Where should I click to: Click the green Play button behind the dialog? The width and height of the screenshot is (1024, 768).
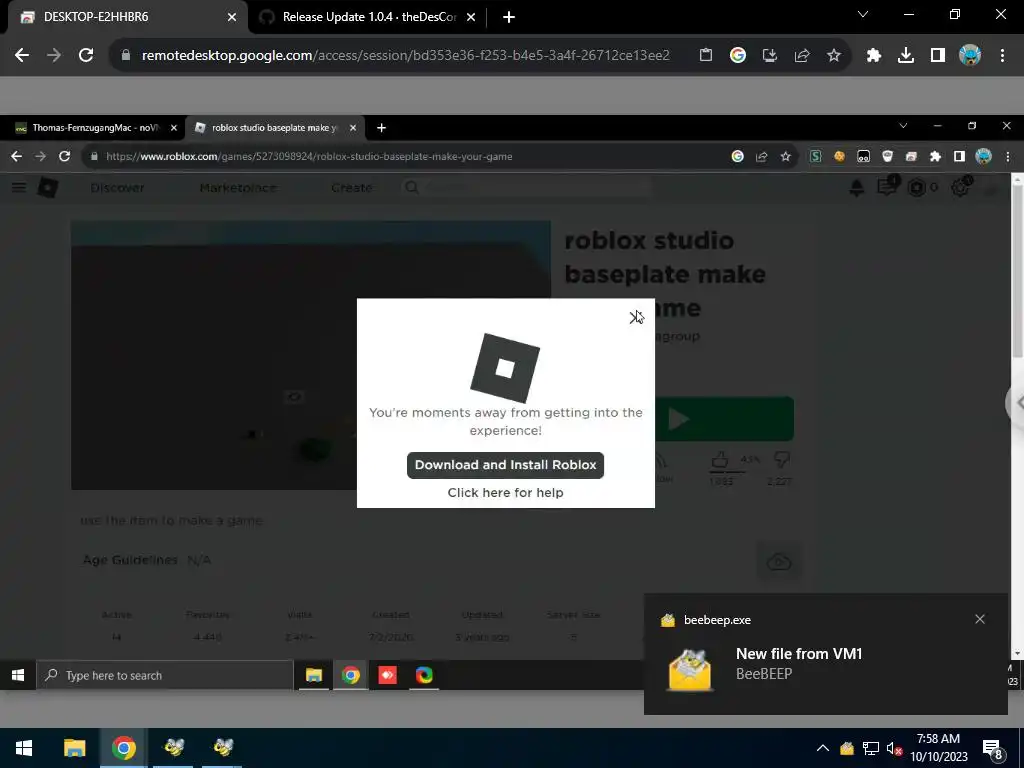(724, 419)
